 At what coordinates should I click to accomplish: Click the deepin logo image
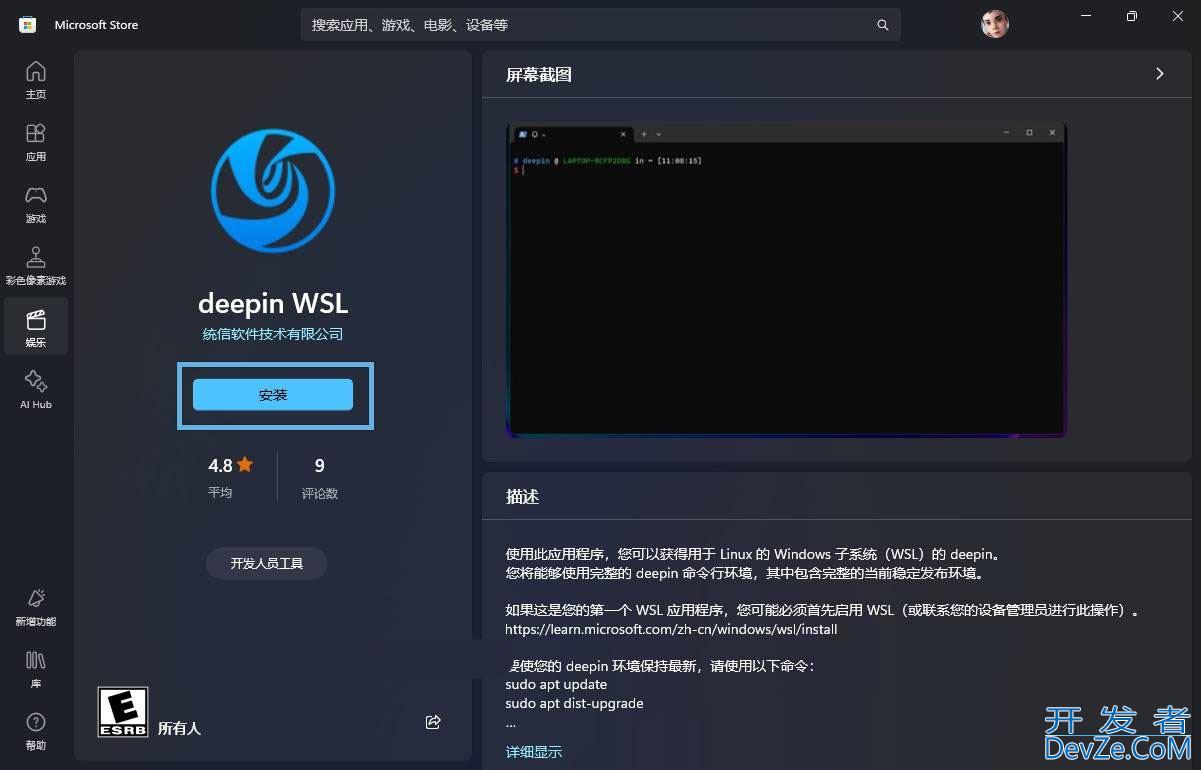tap(272, 189)
